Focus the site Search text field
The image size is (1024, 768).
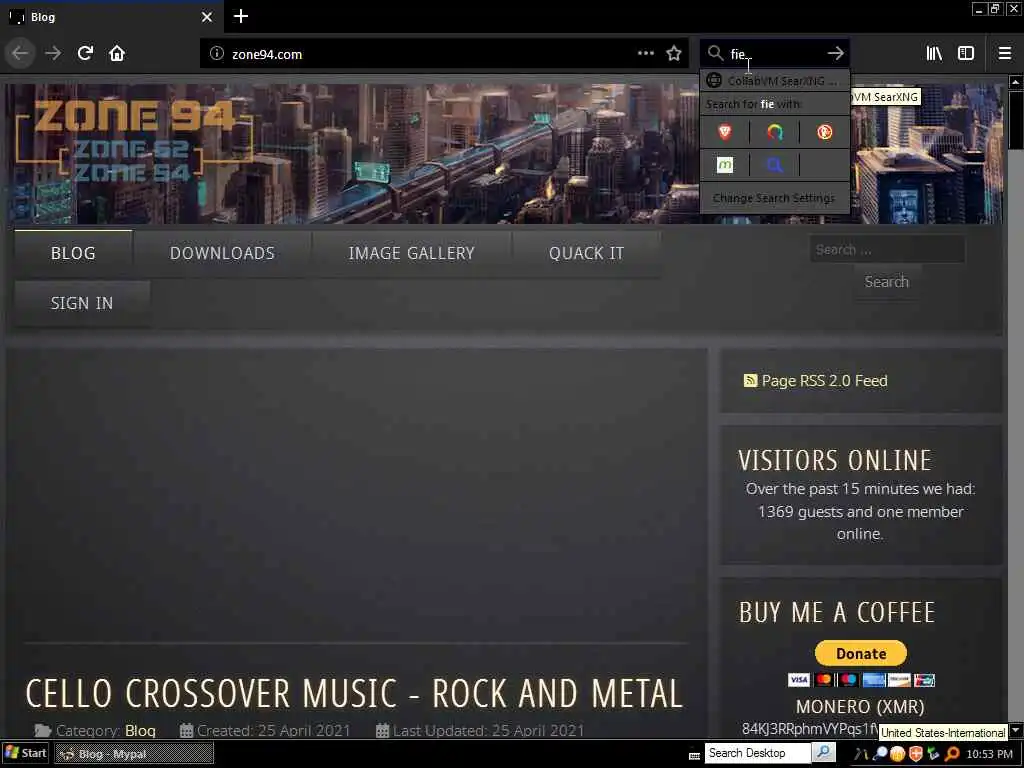[887, 249]
